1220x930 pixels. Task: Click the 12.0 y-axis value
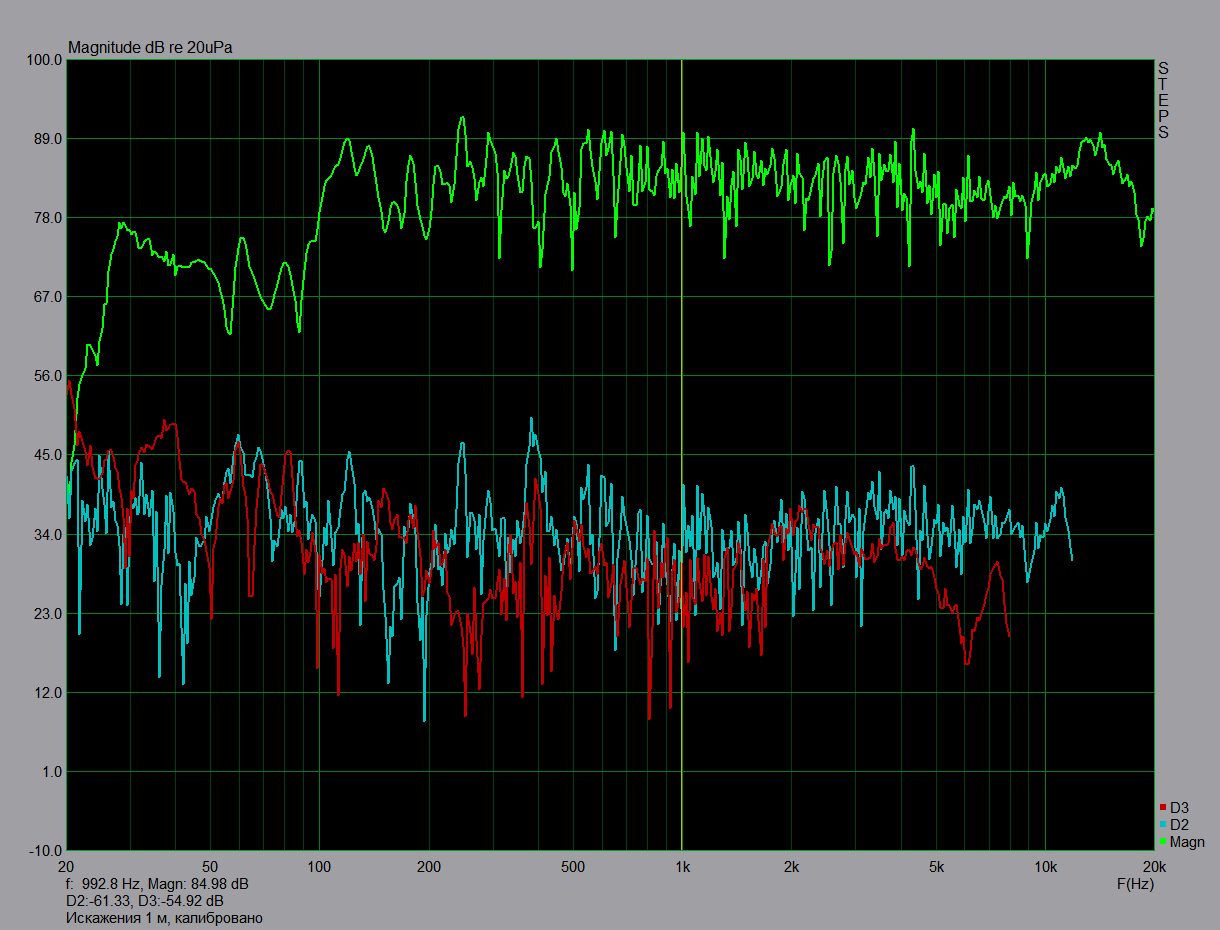(x=47, y=693)
